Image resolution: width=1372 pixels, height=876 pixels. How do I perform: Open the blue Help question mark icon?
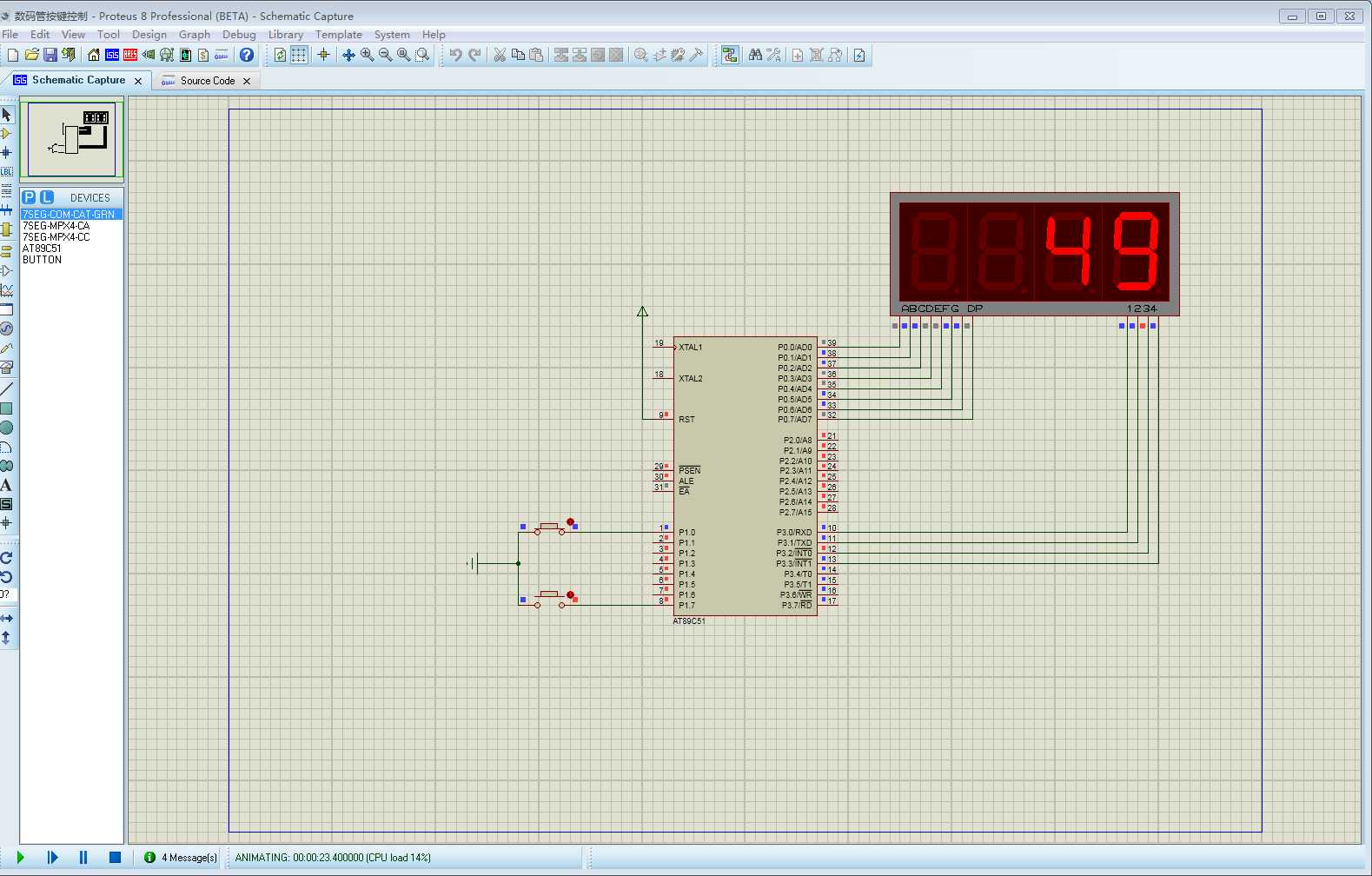[247, 55]
